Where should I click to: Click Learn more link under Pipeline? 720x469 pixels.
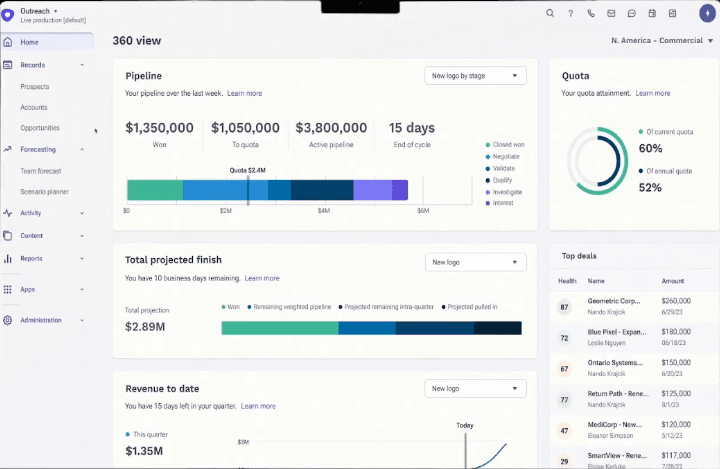pos(245,93)
